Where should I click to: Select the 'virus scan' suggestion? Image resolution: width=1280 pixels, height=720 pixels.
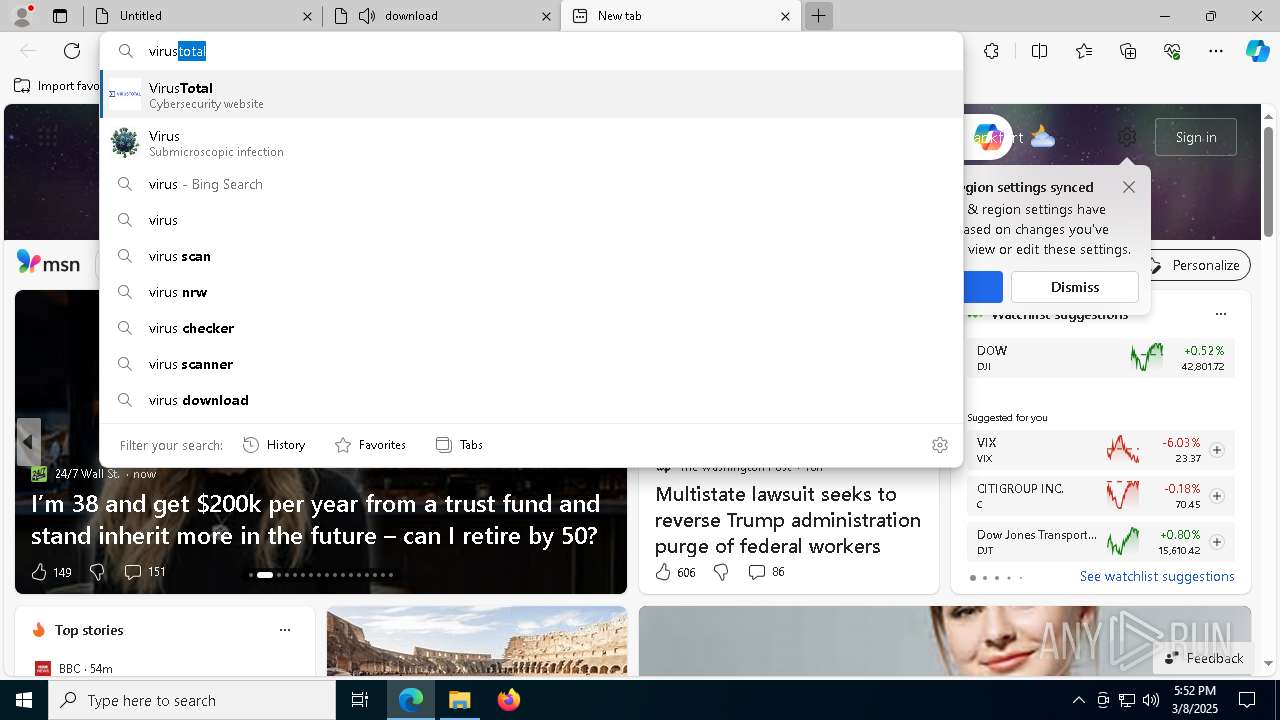pos(531,256)
